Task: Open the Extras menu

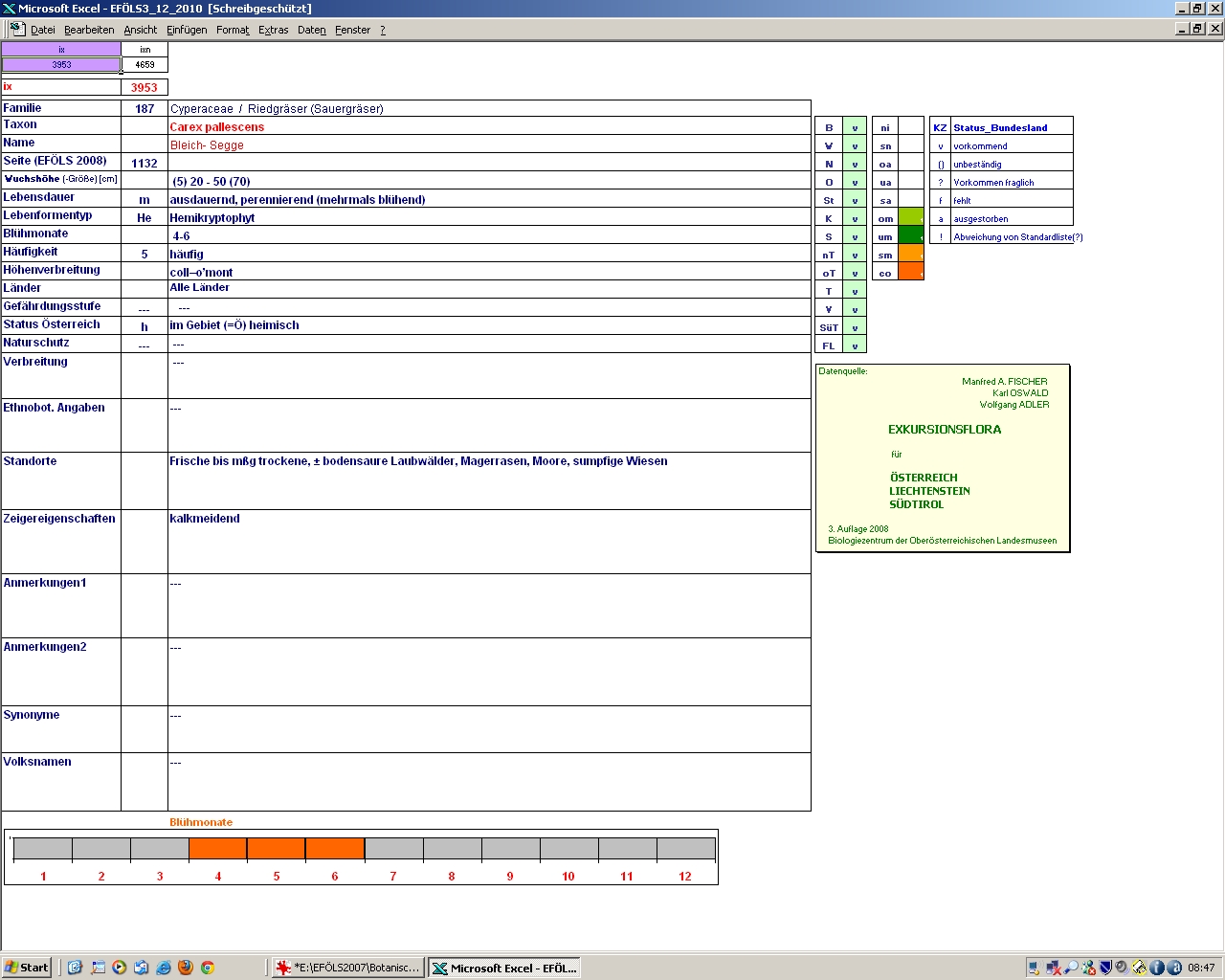Action: [273, 30]
